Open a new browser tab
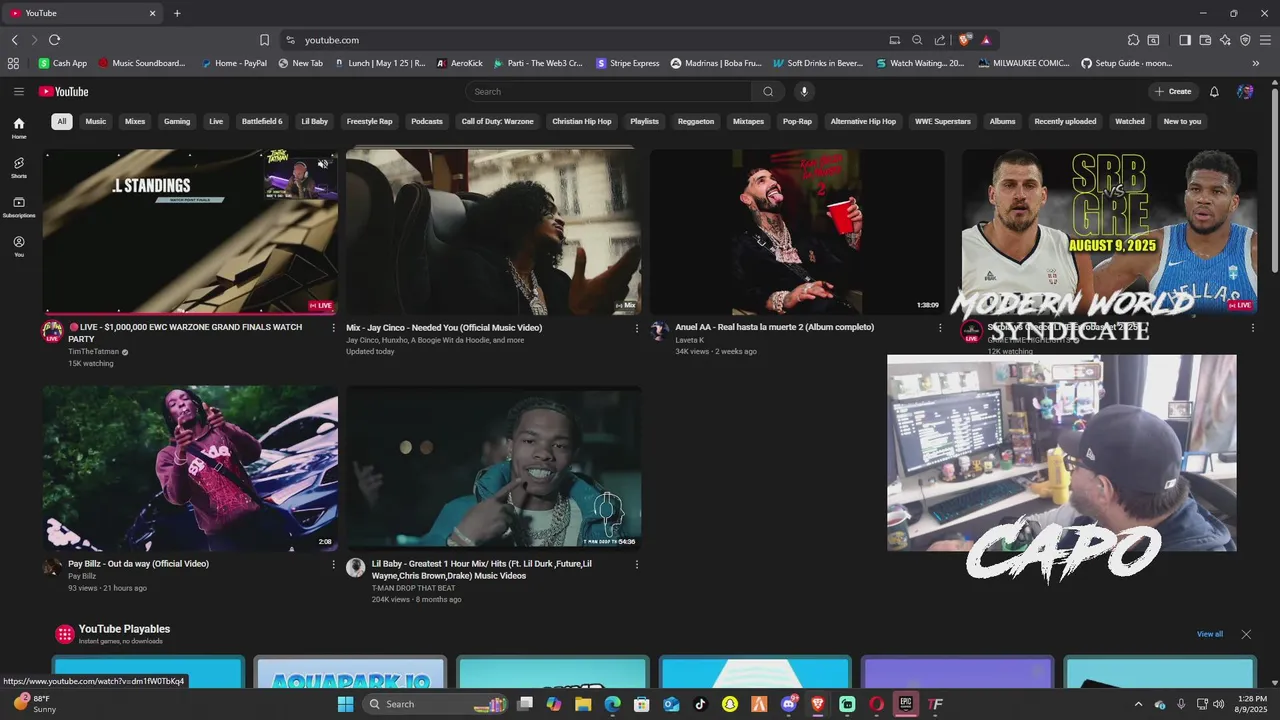 click(x=177, y=13)
